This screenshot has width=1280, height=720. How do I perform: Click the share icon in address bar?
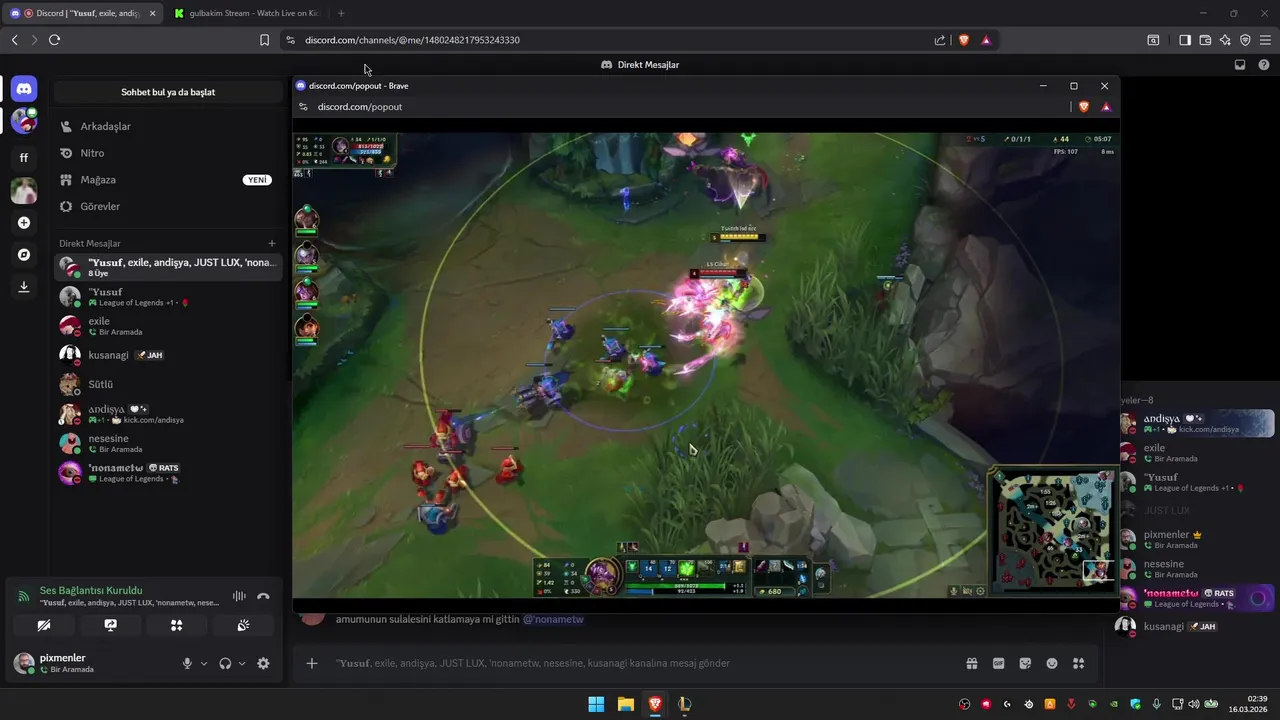(940, 40)
